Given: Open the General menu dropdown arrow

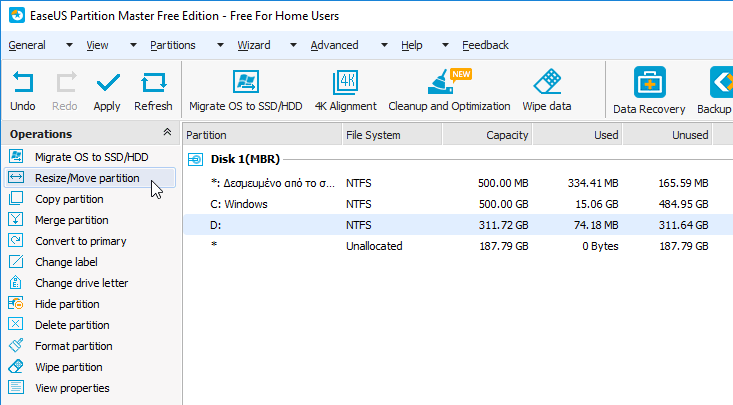Looking at the screenshot, I should tap(69, 45).
